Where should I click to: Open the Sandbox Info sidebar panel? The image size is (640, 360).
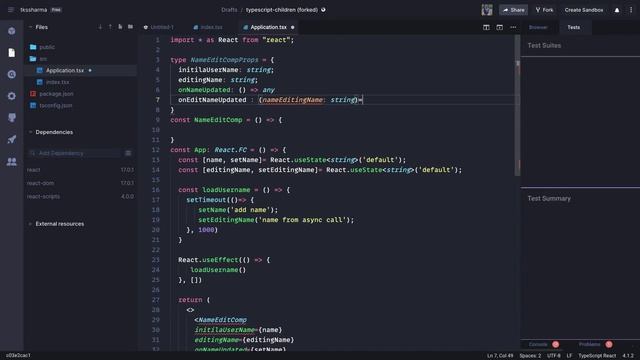[12, 31]
